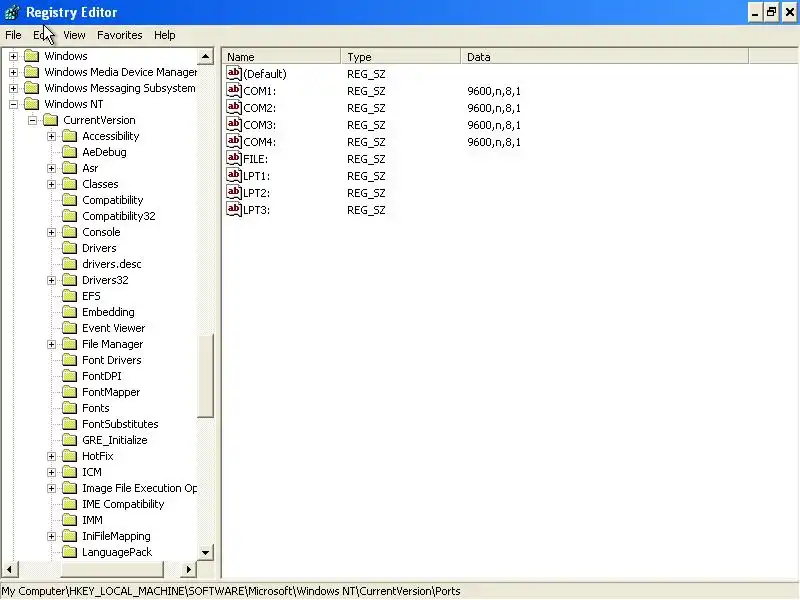Click the AeDebug folder icon
Viewport: 800px width, 600px height.
pyautogui.click(x=69, y=152)
